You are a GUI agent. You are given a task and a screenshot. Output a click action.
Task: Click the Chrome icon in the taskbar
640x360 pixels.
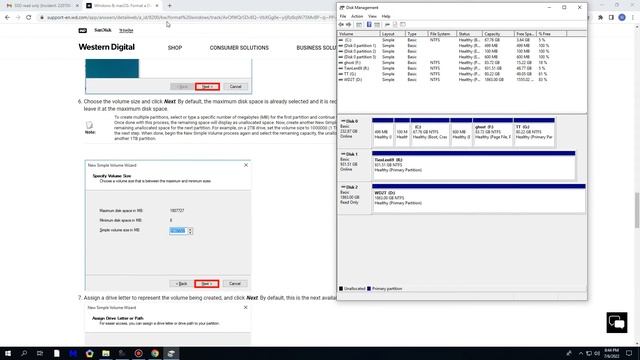155,353
